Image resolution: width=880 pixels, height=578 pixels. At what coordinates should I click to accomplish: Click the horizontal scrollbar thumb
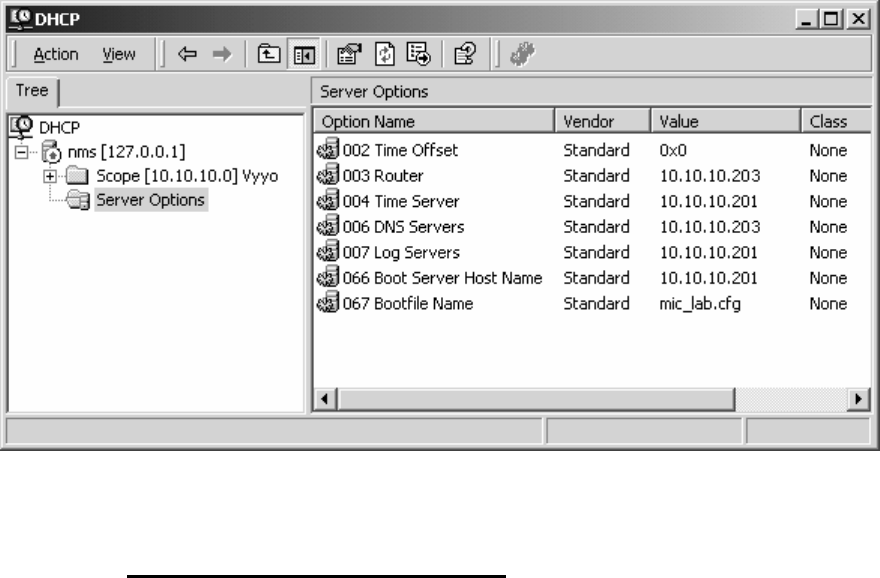(535, 399)
